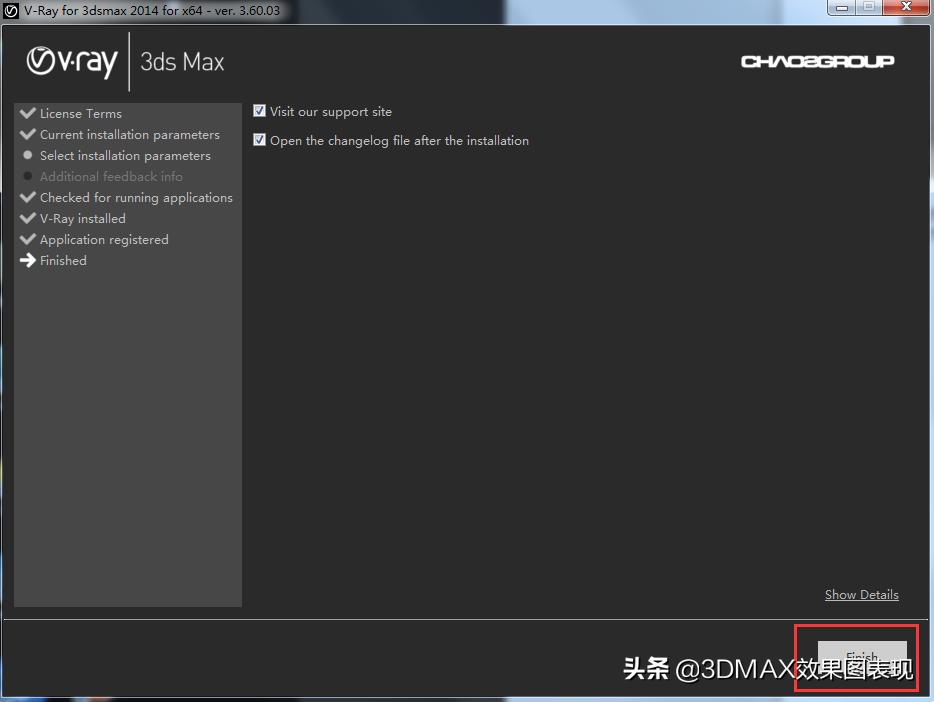Open the Show Details link
Image resolution: width=934 pixels, height=702 pixels.
(861, 594)
